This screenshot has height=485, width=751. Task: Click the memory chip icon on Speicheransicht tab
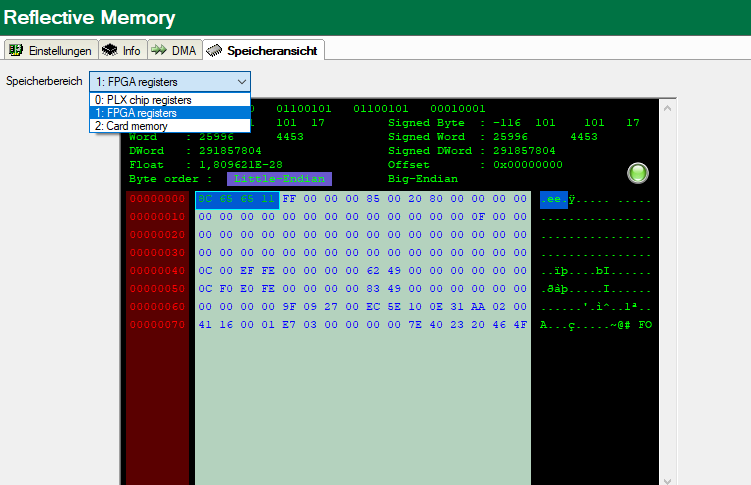point(214,50)
